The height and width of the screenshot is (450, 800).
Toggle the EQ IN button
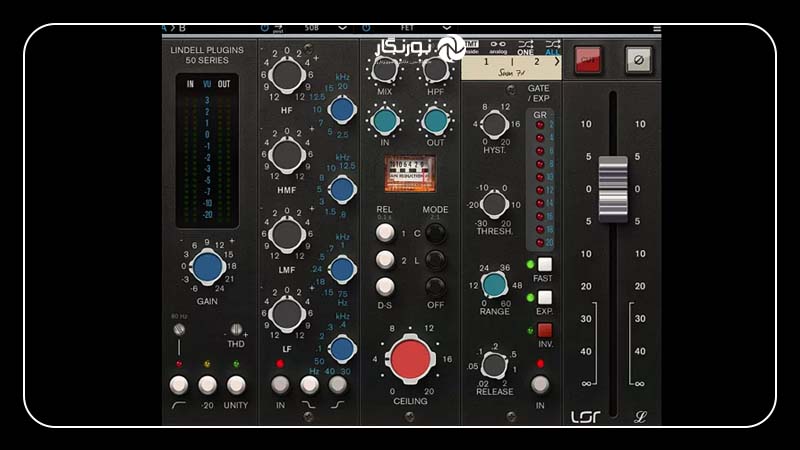(280, 385)
